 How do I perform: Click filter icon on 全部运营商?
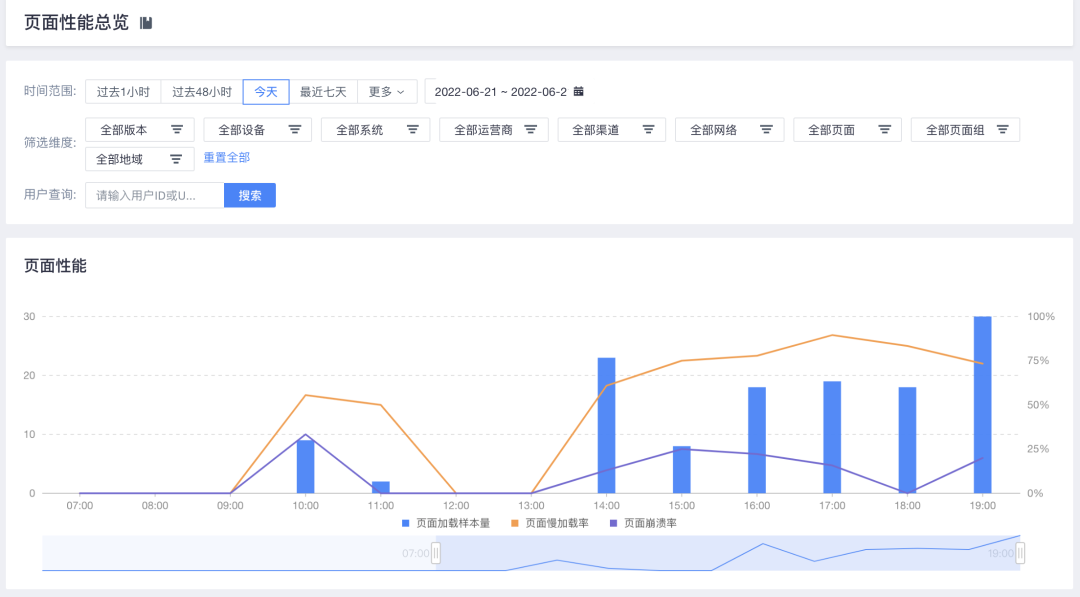click(x=531, y=130)
